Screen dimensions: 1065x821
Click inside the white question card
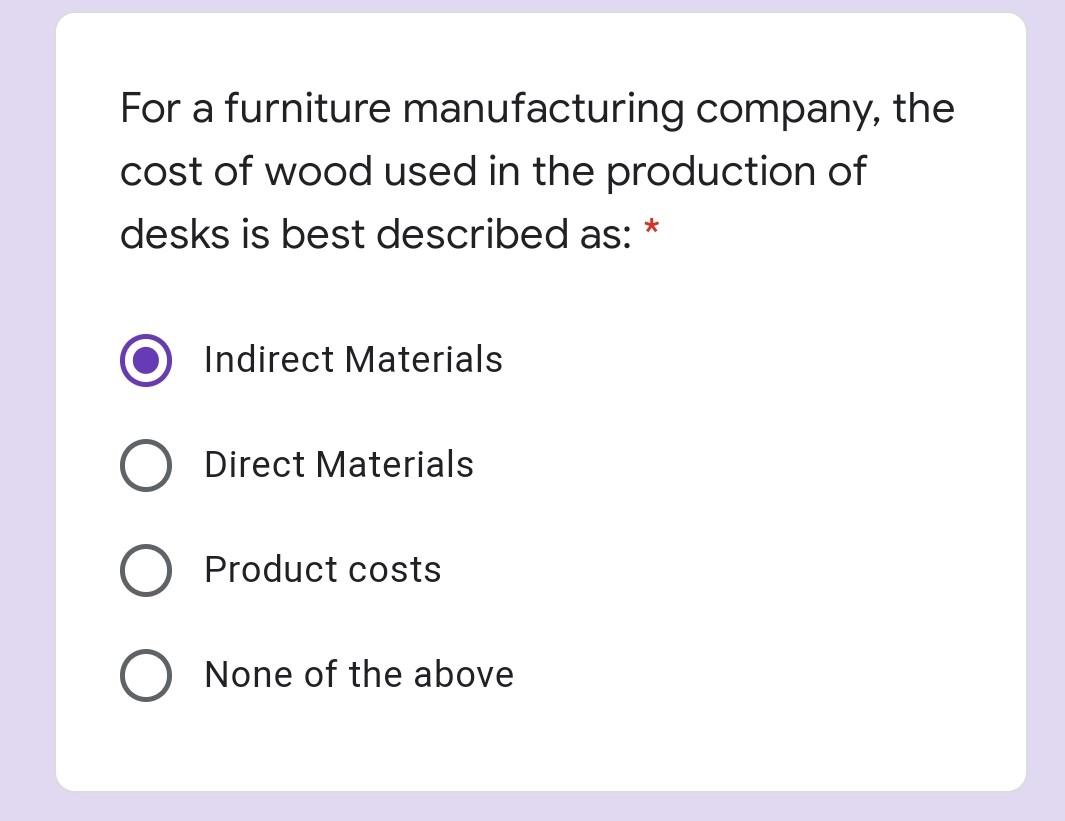(x=700, y=740)
